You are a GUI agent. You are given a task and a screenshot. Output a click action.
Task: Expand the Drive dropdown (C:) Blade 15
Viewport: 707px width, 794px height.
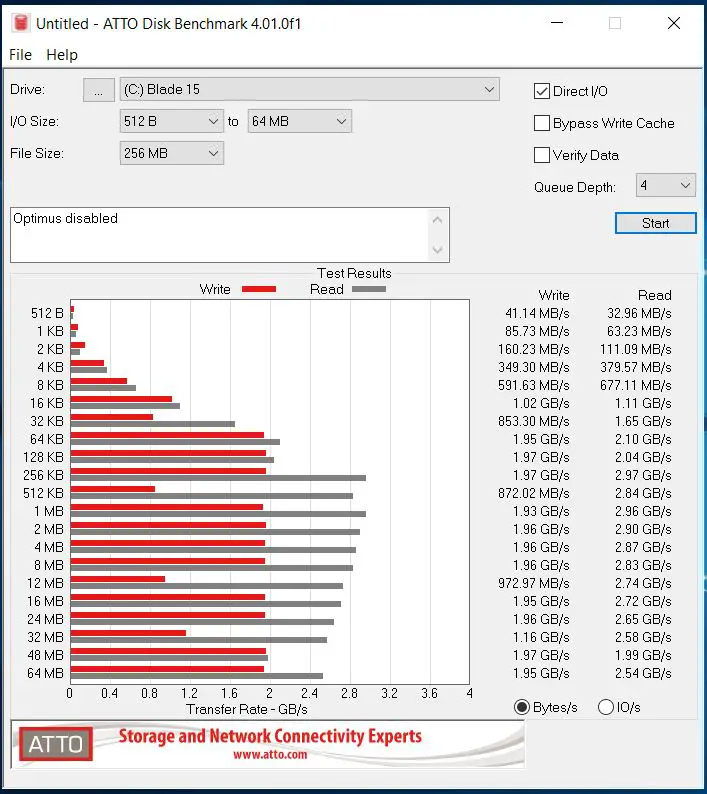309,90
